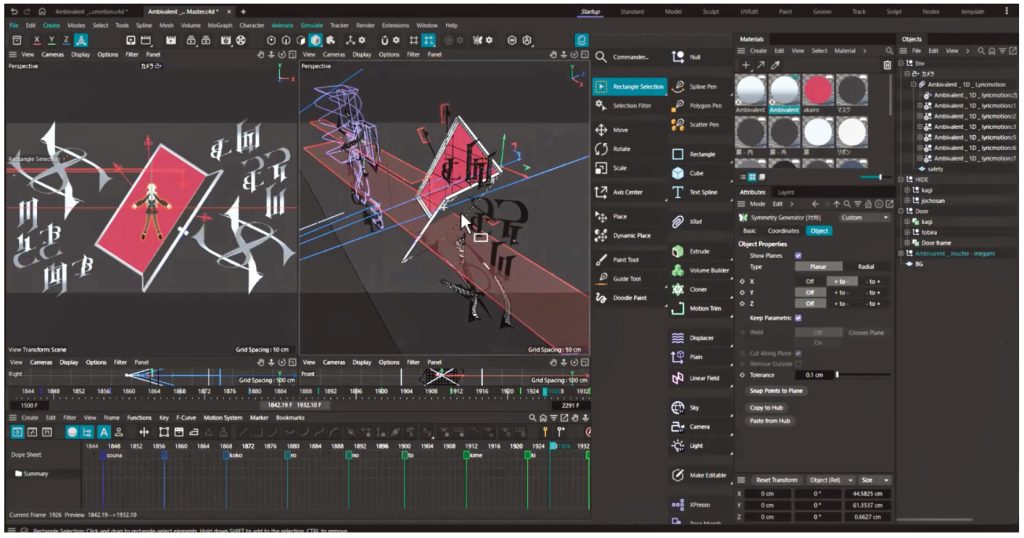1024x538 pixels.
Task: Open the Custom preset dropdown
Action: [864, 217]
